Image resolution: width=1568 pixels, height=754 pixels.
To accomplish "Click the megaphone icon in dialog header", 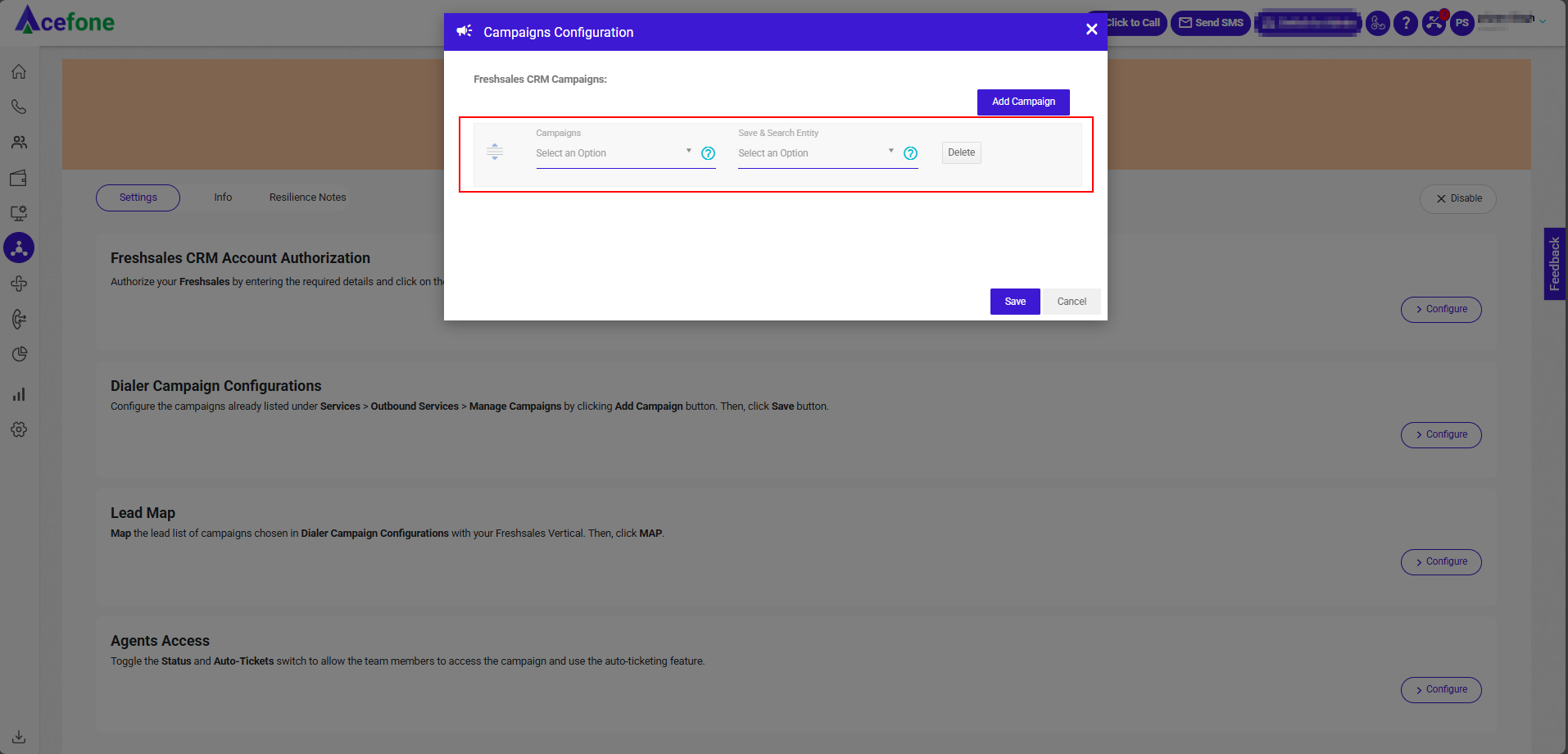I will click(x=465, y=31).
